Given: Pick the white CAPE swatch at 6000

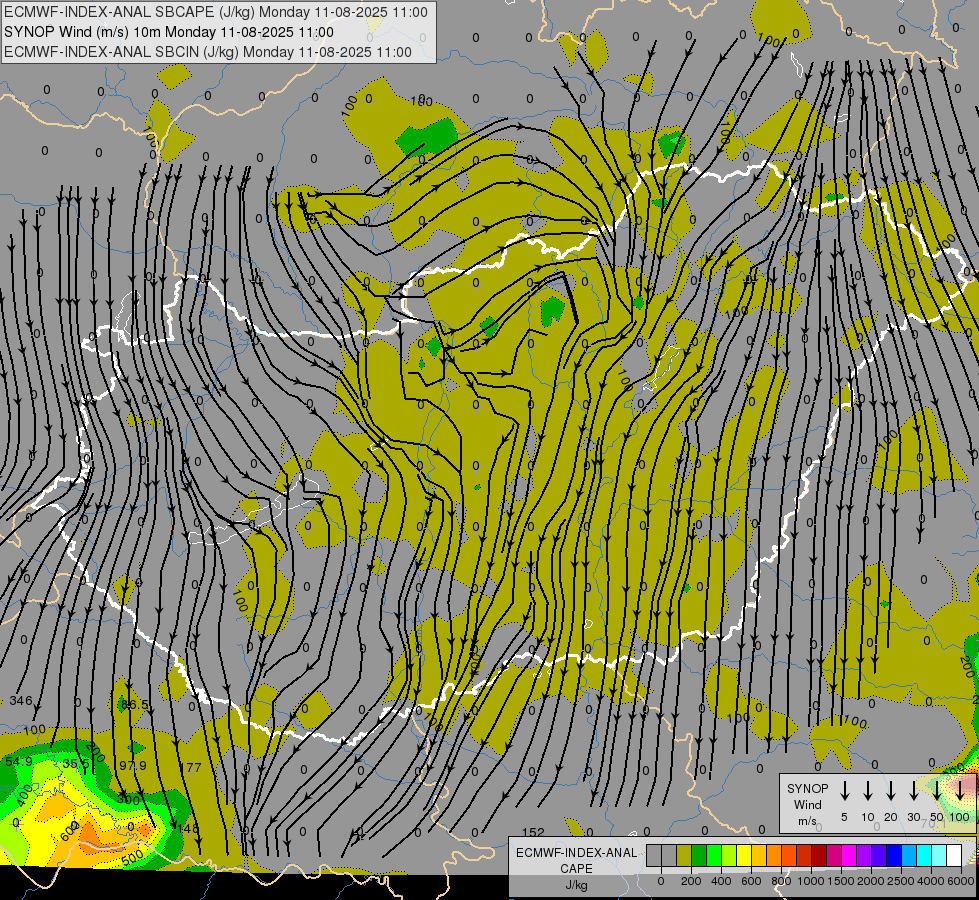Looking at the screenshot, I should [953, 856].
